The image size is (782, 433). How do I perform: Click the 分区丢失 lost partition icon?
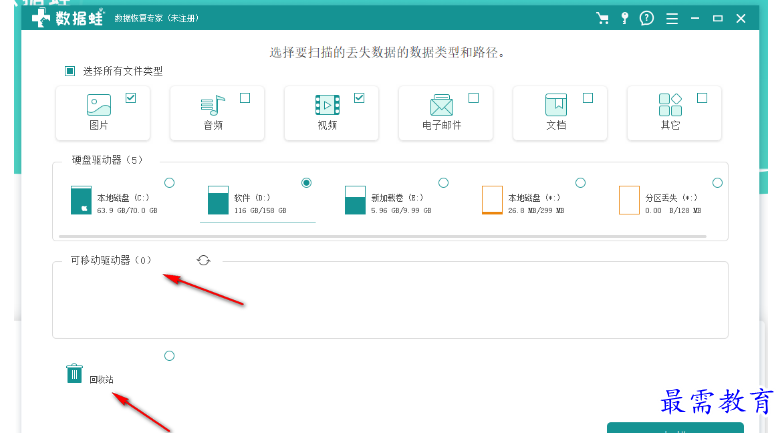point(629,200)
